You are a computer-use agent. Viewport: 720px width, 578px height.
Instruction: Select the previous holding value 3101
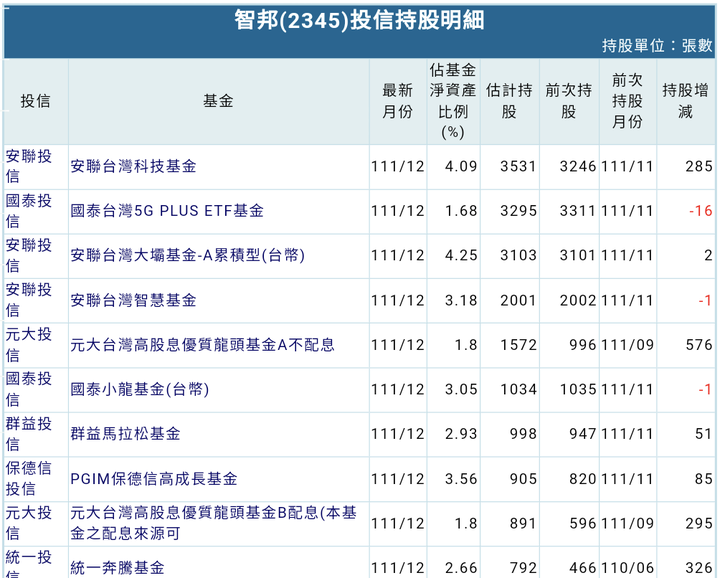tap(578, 255)
